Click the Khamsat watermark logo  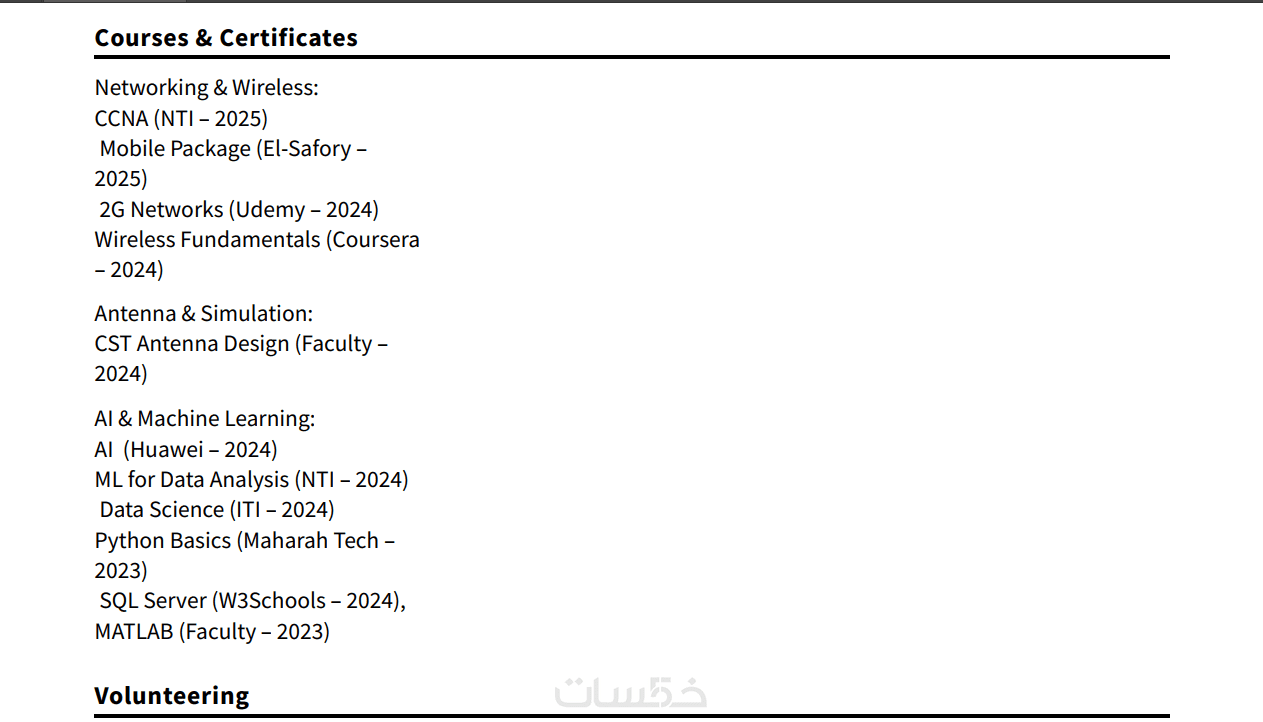pos(631,692)
